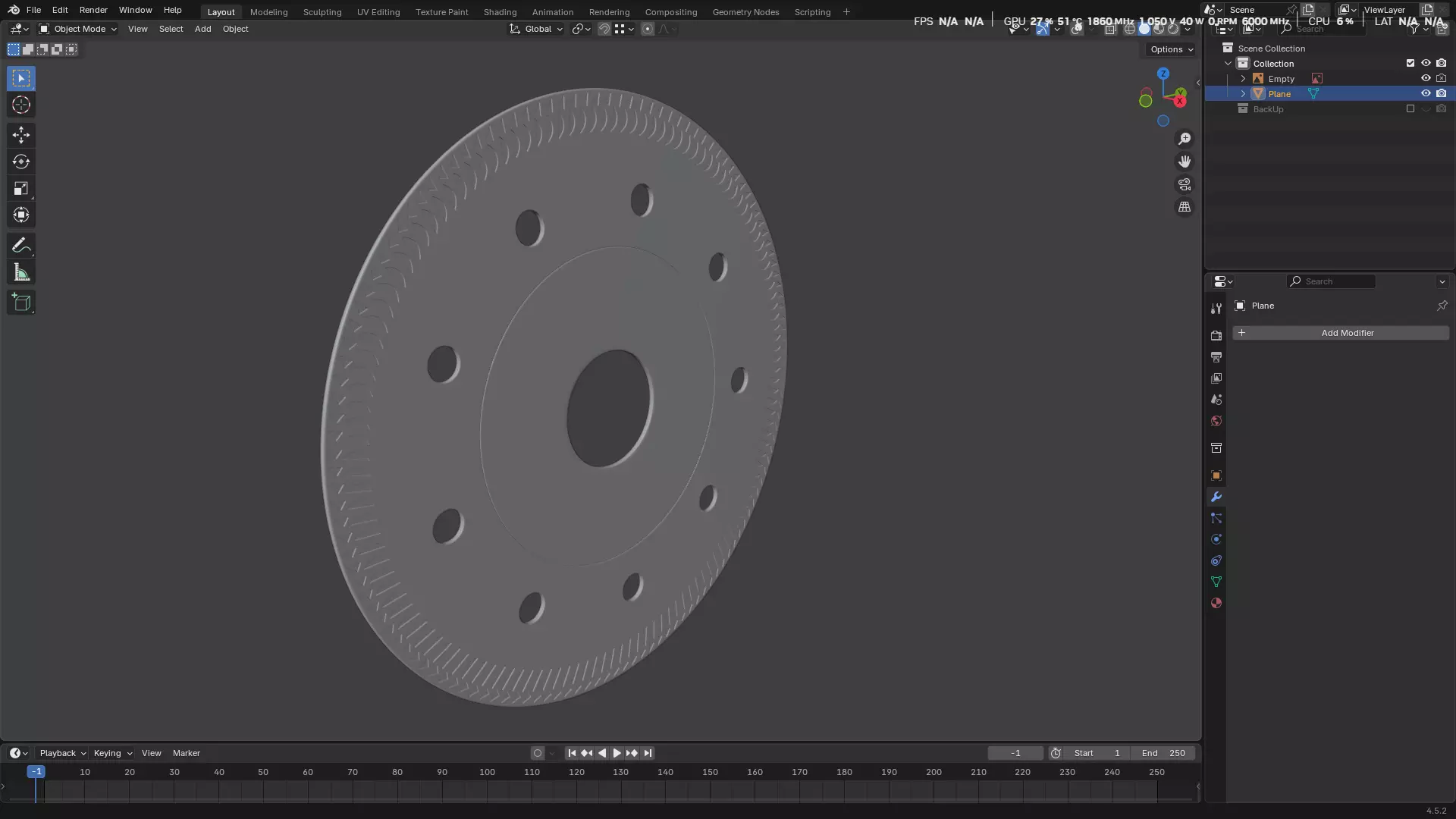Open the Collection properties tab

[x=1216, y=448]
